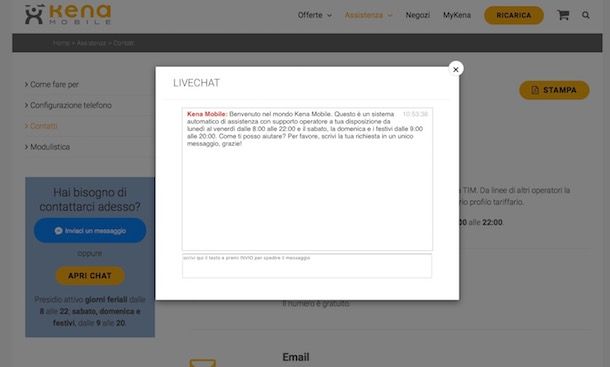Click the Email section heading

296,357
